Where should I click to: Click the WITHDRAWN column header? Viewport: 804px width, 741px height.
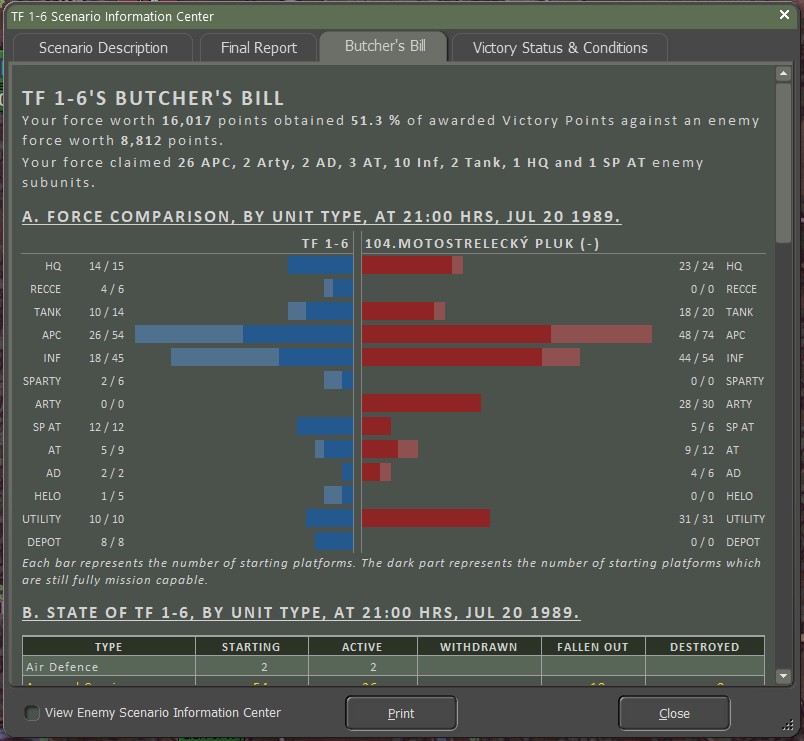pyautogui.click(x=479, y=647)
